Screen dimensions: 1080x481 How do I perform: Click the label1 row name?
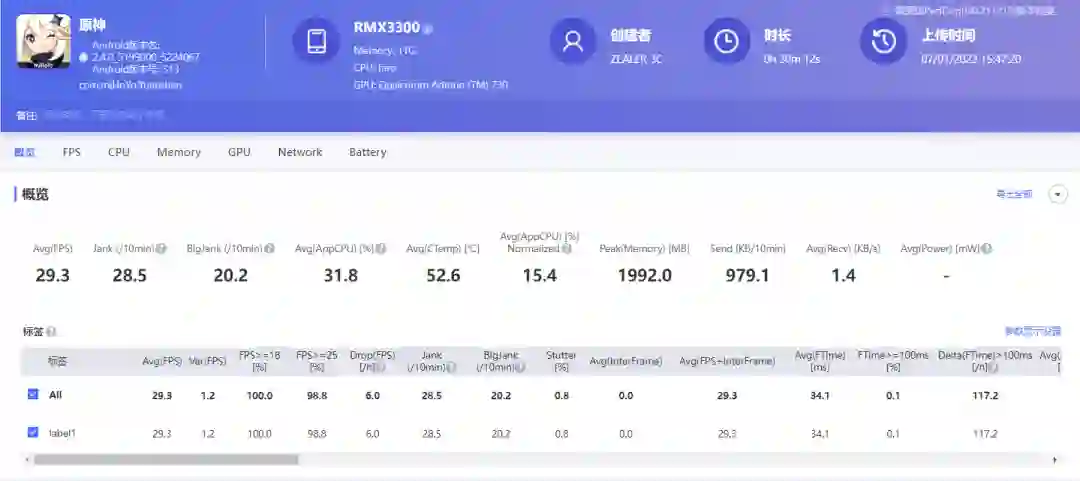click(61, 433)
